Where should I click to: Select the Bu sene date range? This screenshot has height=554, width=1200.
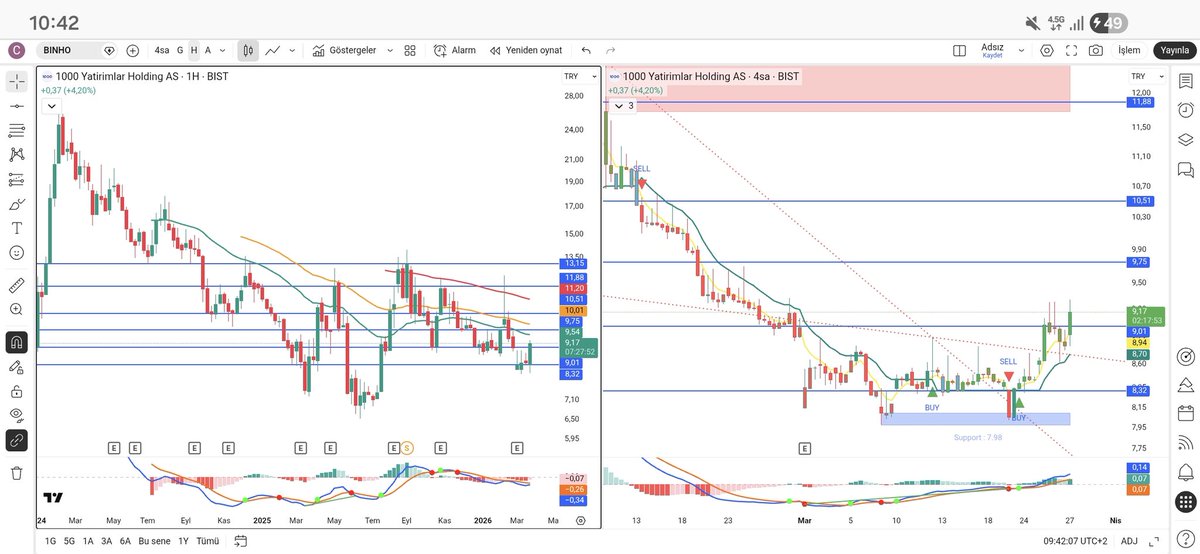(155, 541)
